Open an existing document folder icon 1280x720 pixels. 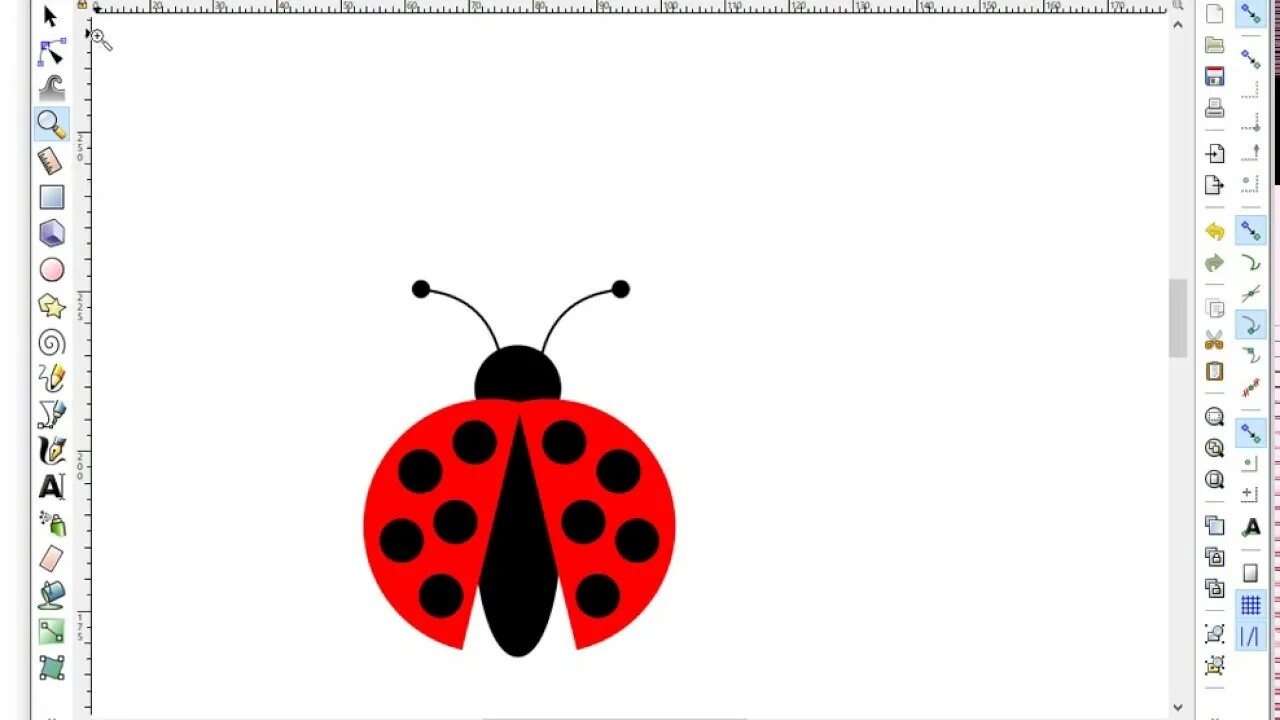click(1215, 45)
